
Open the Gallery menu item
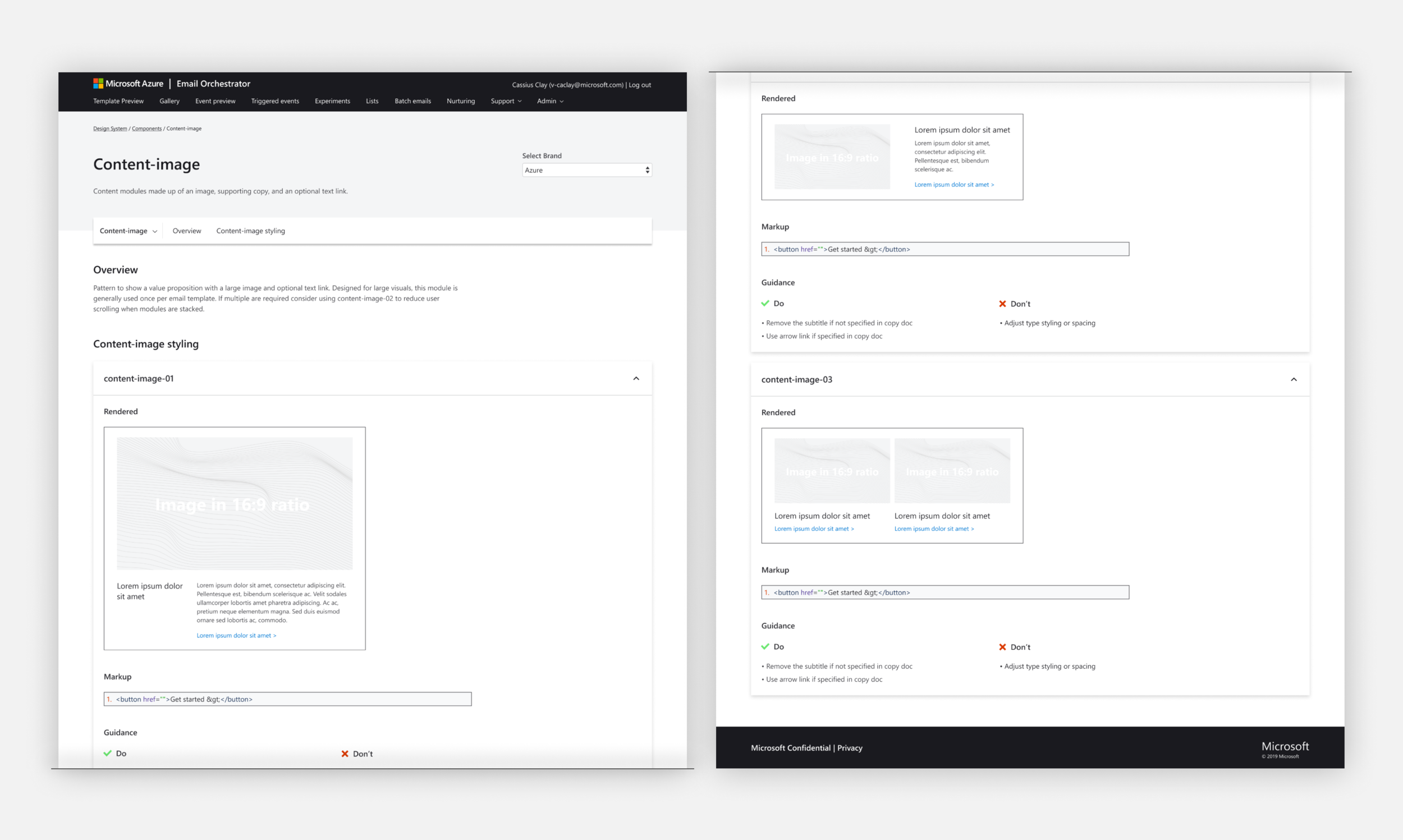169,101
